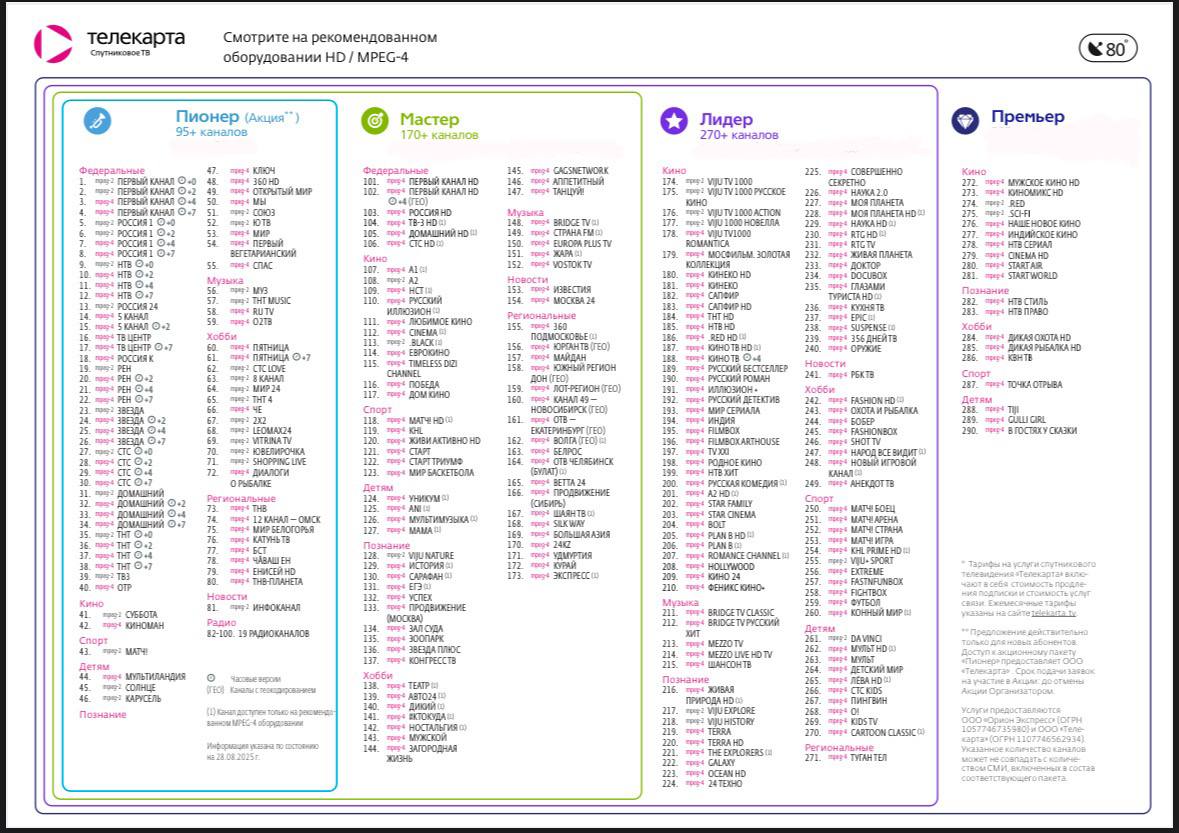
Task: Click Федеральные heading in Пионер column
Action: coord(112,171)
